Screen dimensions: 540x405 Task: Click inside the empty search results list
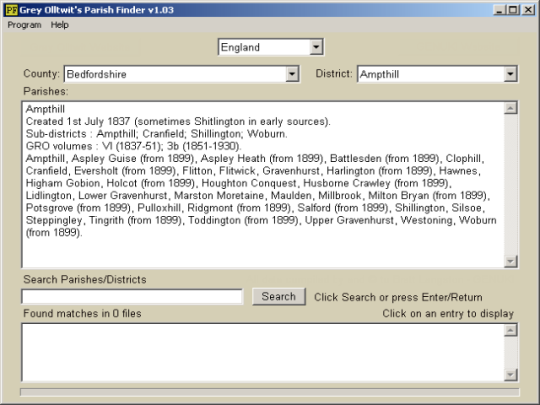(x=263, y=352)
